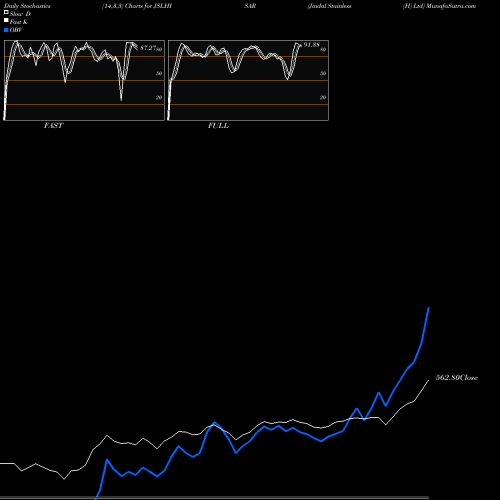Click the 20 axis label in FAST chart
500x500 pixels.
pyautogui.click(x=159, y=97)
